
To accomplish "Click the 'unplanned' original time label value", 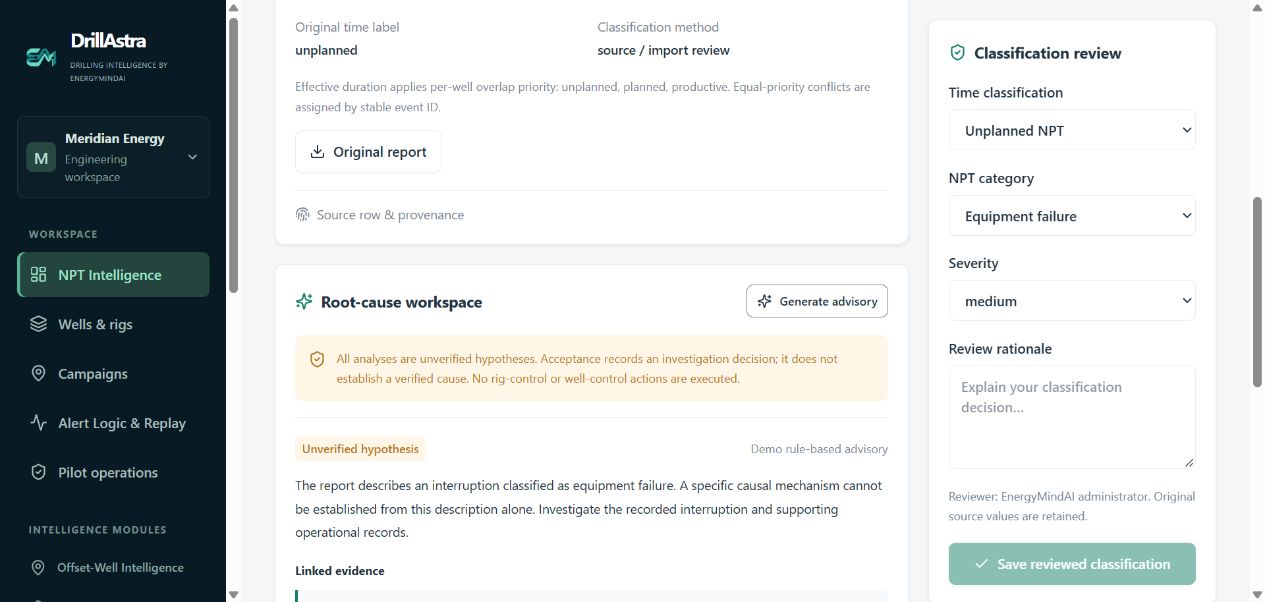I will (326, 50).
